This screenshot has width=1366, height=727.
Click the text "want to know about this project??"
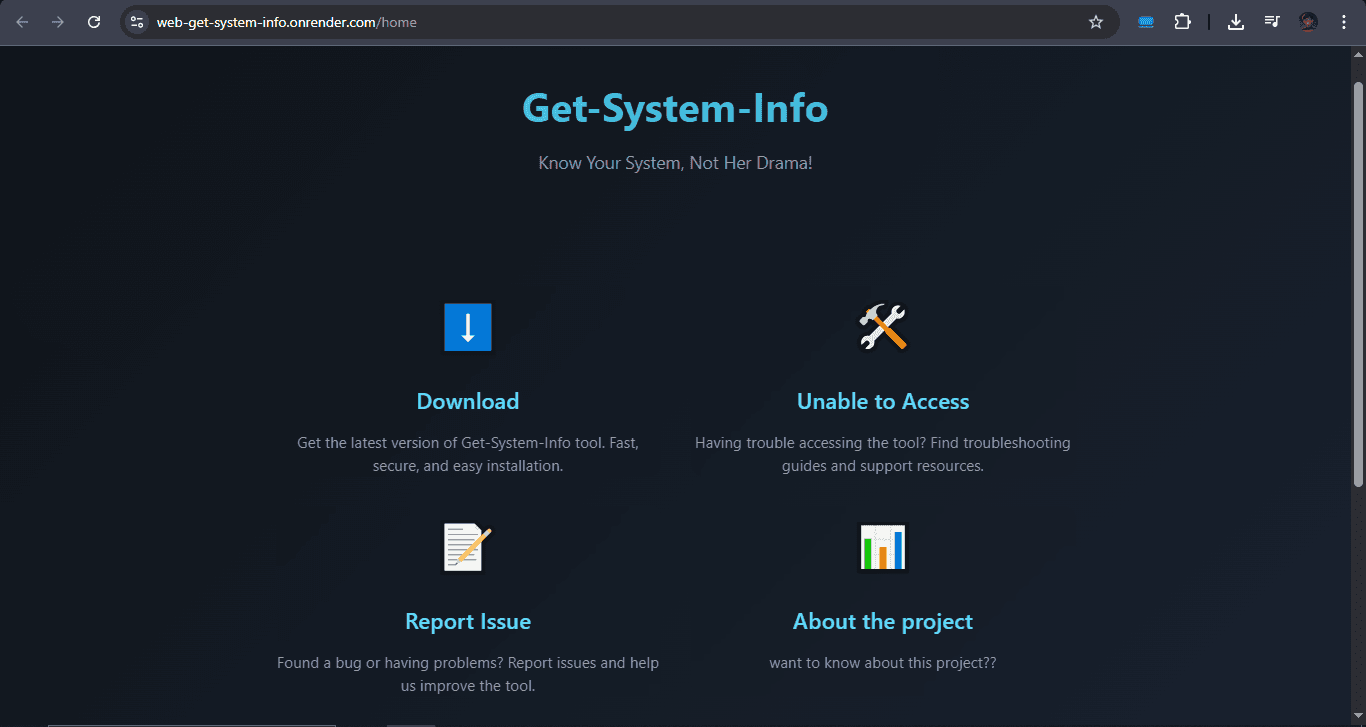point(883,662)
